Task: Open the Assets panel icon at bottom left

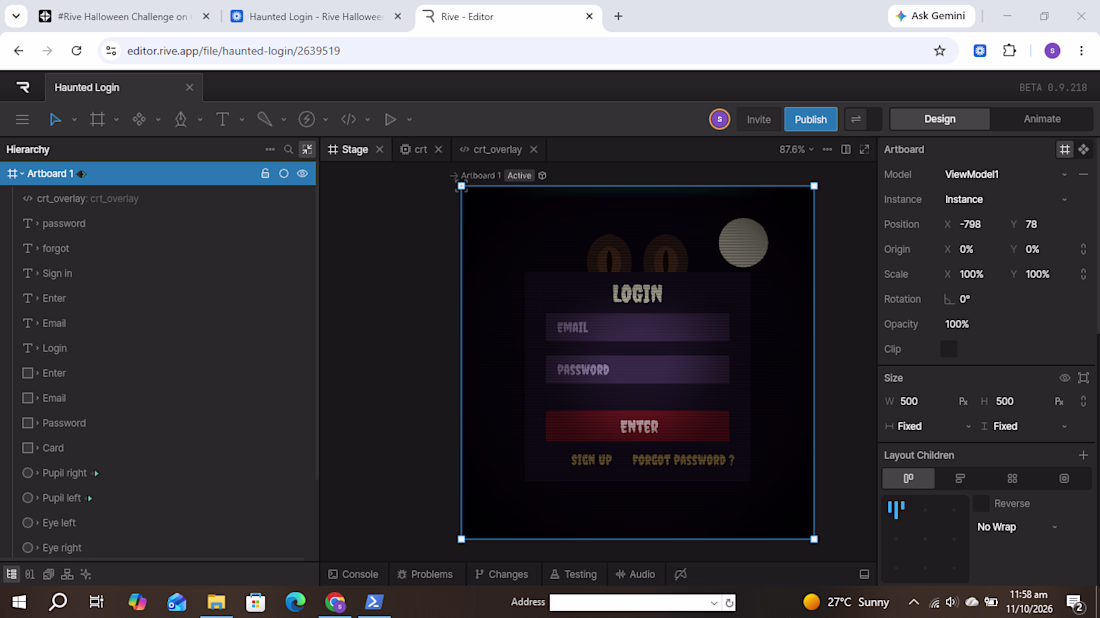Action: 48,575
